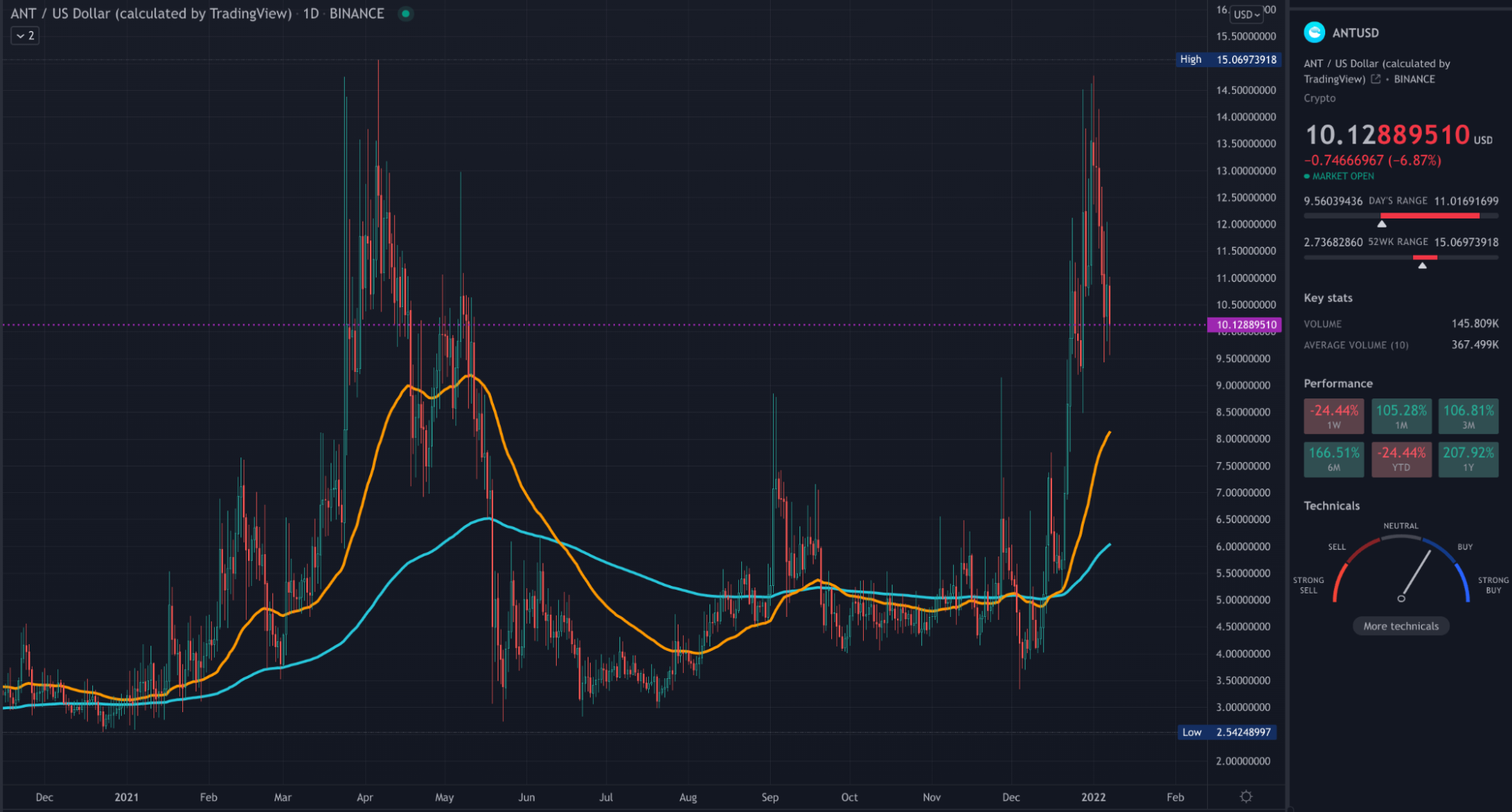Image resolution: width=1512 pixels, height=812 pixels.
Task: Click the Key stats heading
Action: 1327,298
